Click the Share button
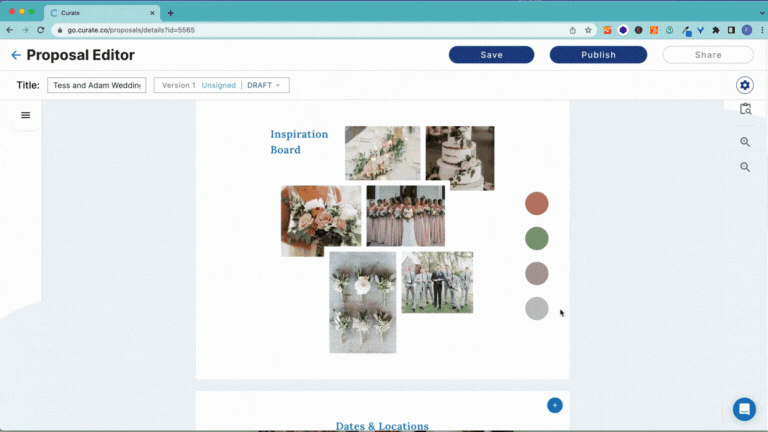Screen dimensions: 768x432 click(x=708, y=55)
